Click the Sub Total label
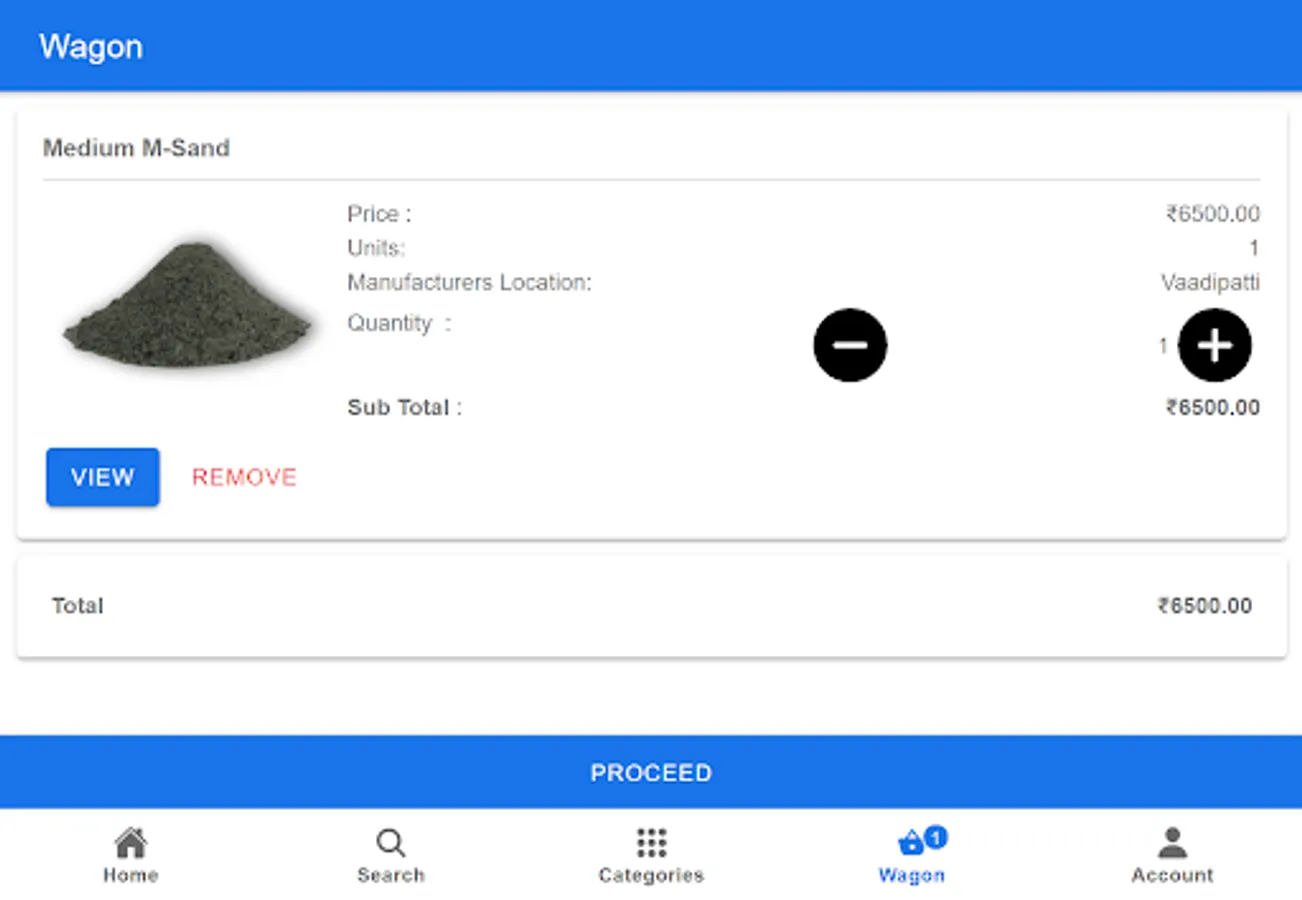The image size is (1302, 900). pos(405,408)
